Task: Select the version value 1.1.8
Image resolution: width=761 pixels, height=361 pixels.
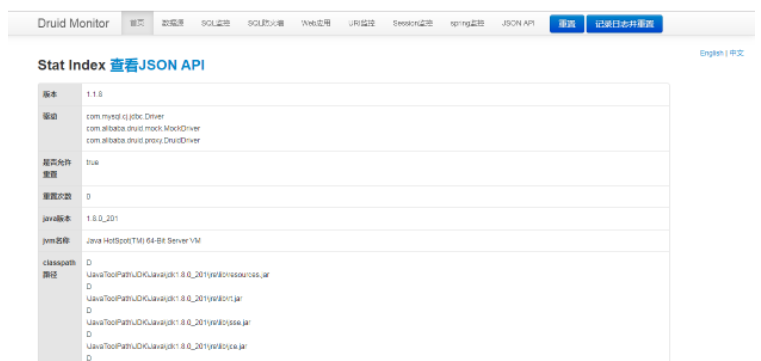Action: (x=94, y=95)
